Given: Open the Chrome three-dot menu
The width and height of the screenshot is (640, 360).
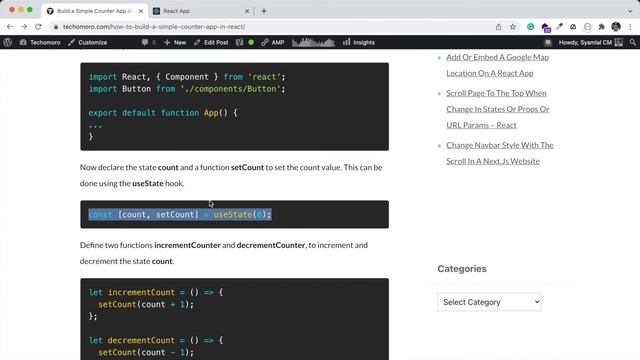Looking at the screenshot, I should (631, 27).
